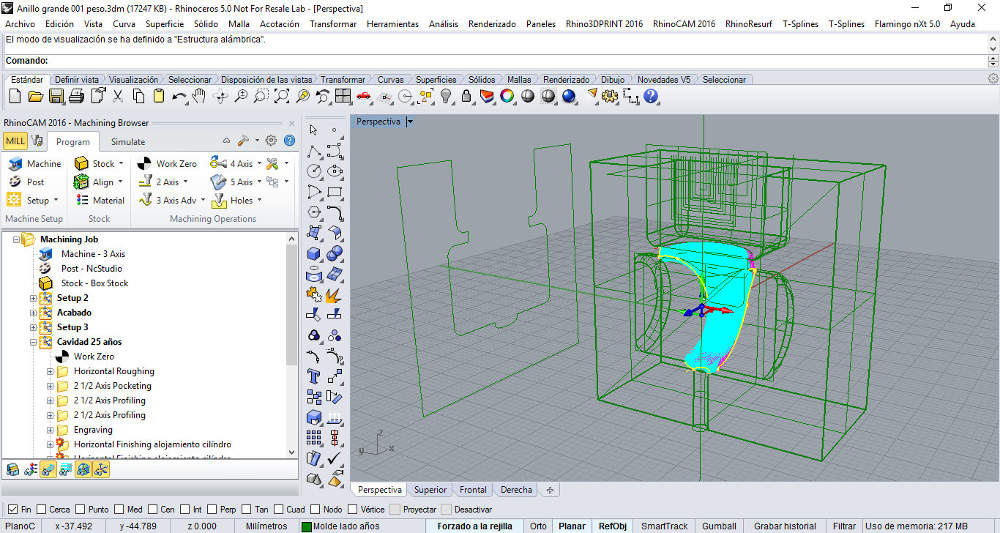Viewport: 1000px width, 533px height.
Task: Switch to the Frontal viewport tab
Action: 473,490
